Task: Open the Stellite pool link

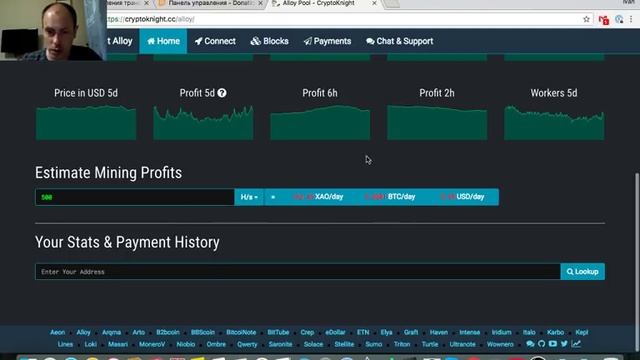Action: tap(344, 344)
